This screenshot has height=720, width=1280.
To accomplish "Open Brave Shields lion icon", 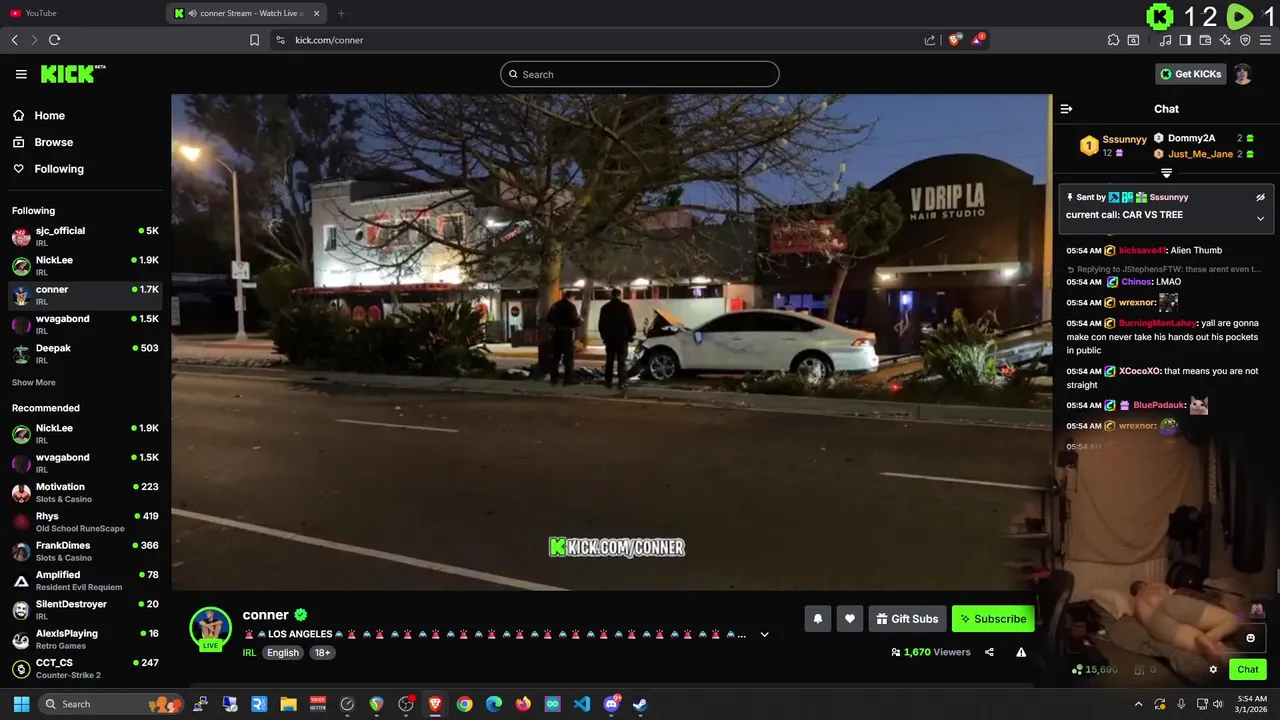I will (x=955, y=40).
